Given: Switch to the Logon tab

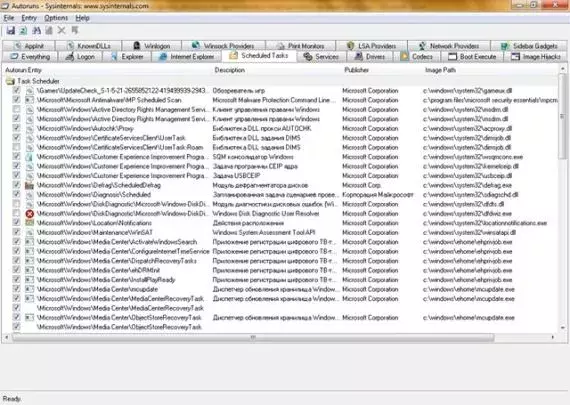Looking at the screenshot, I should 81,57.
